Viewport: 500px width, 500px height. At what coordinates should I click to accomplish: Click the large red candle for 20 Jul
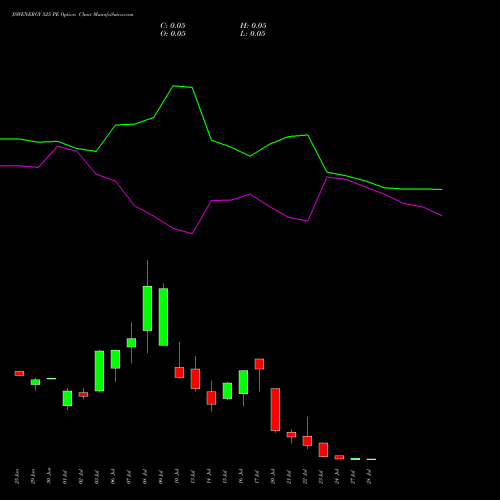275,409
